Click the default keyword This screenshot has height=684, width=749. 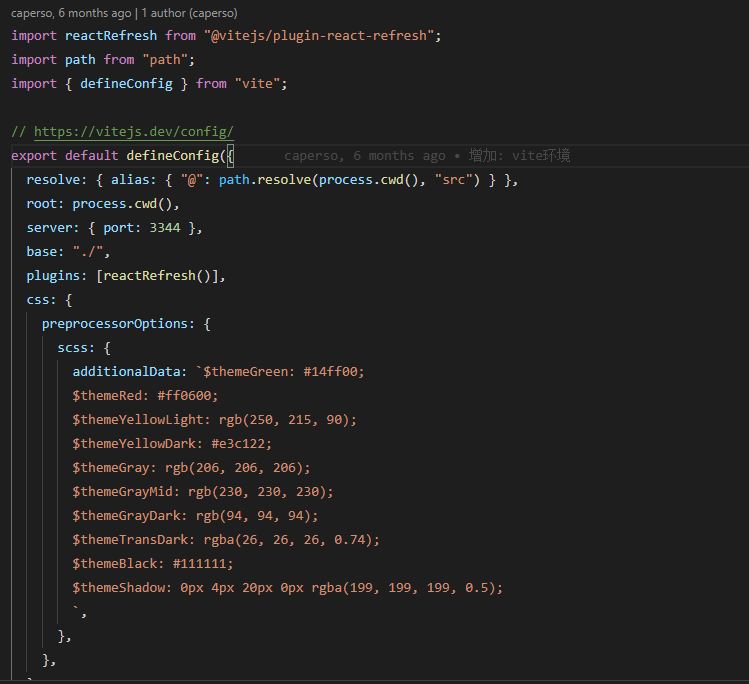tap(92, 156)
